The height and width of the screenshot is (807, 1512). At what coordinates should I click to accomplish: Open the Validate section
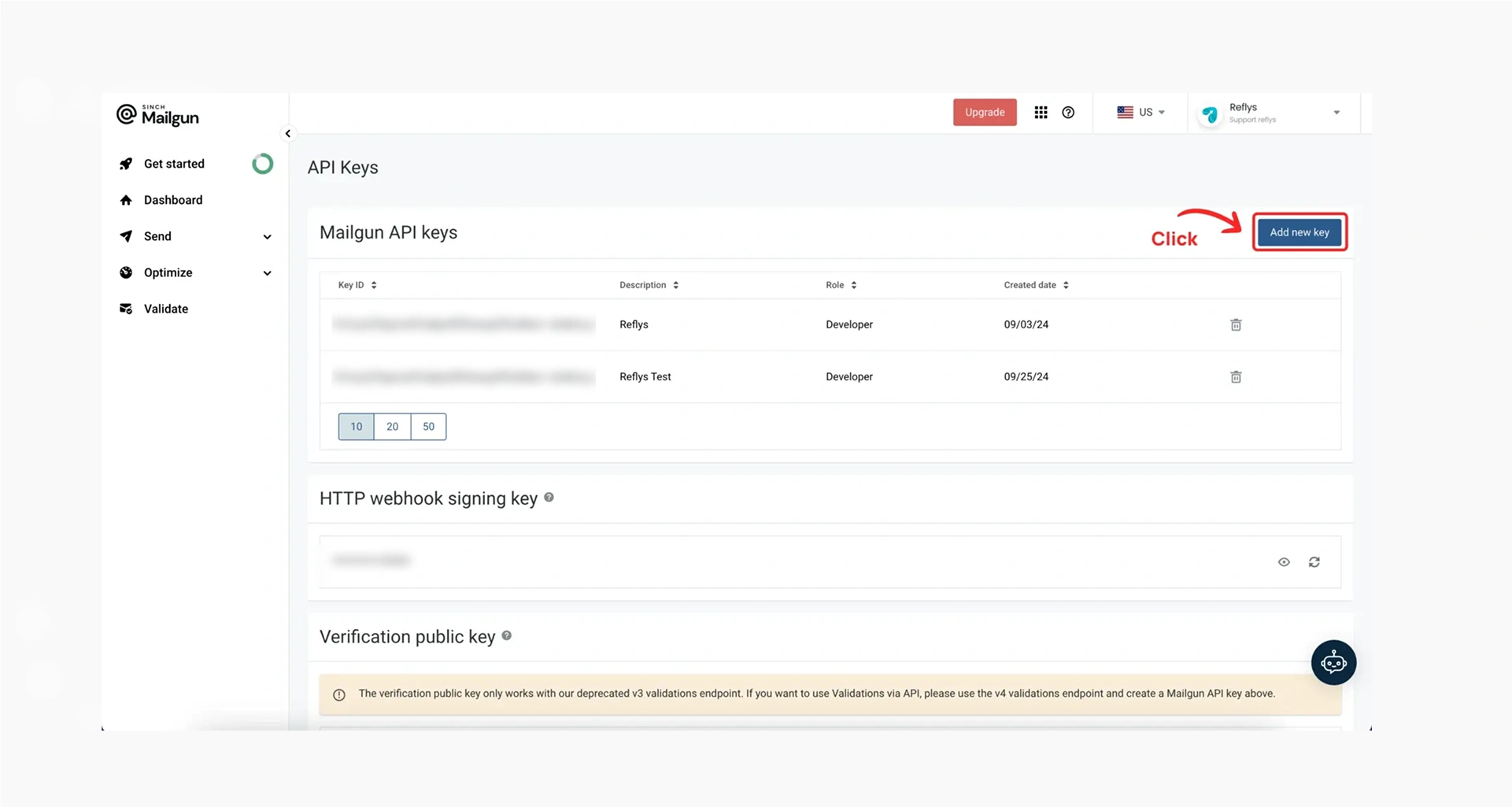point(165,309)
